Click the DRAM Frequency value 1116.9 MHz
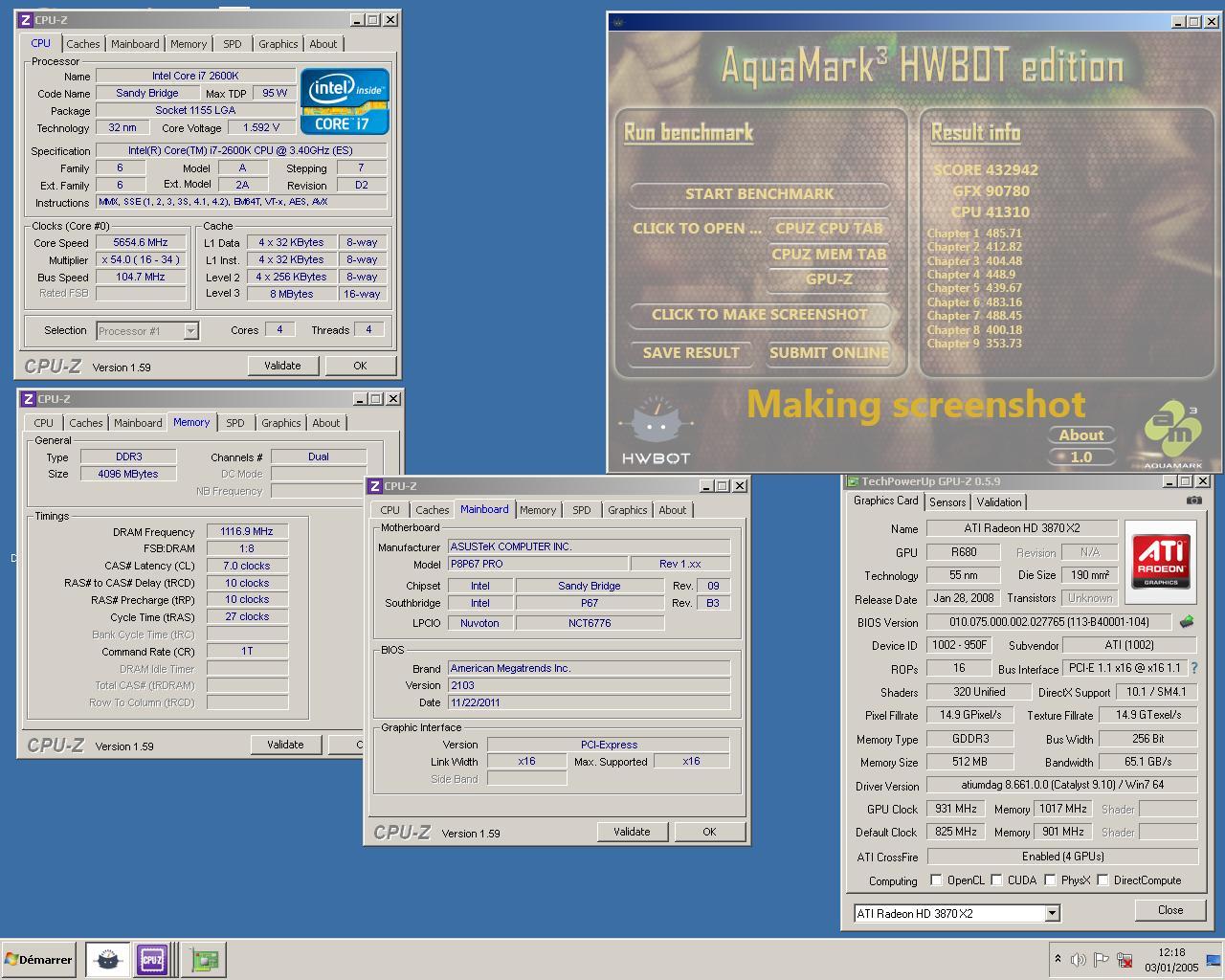This screenshot has width=1225, height=980. click(247, 532)
